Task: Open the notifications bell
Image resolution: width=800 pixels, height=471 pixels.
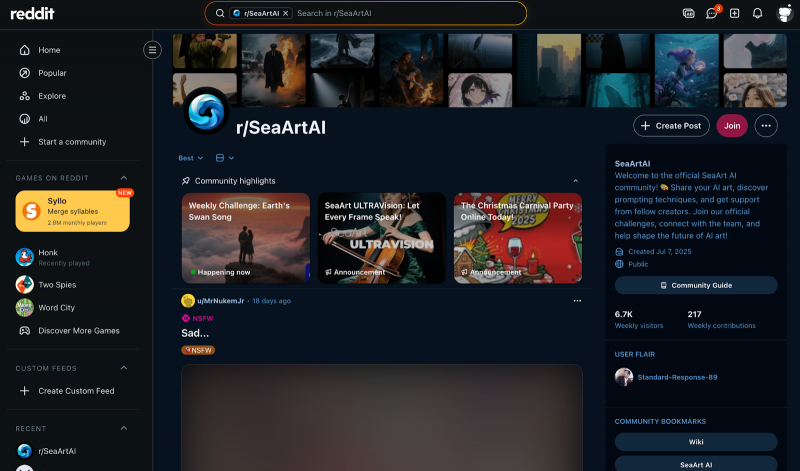Action: [x=757, y=13]
